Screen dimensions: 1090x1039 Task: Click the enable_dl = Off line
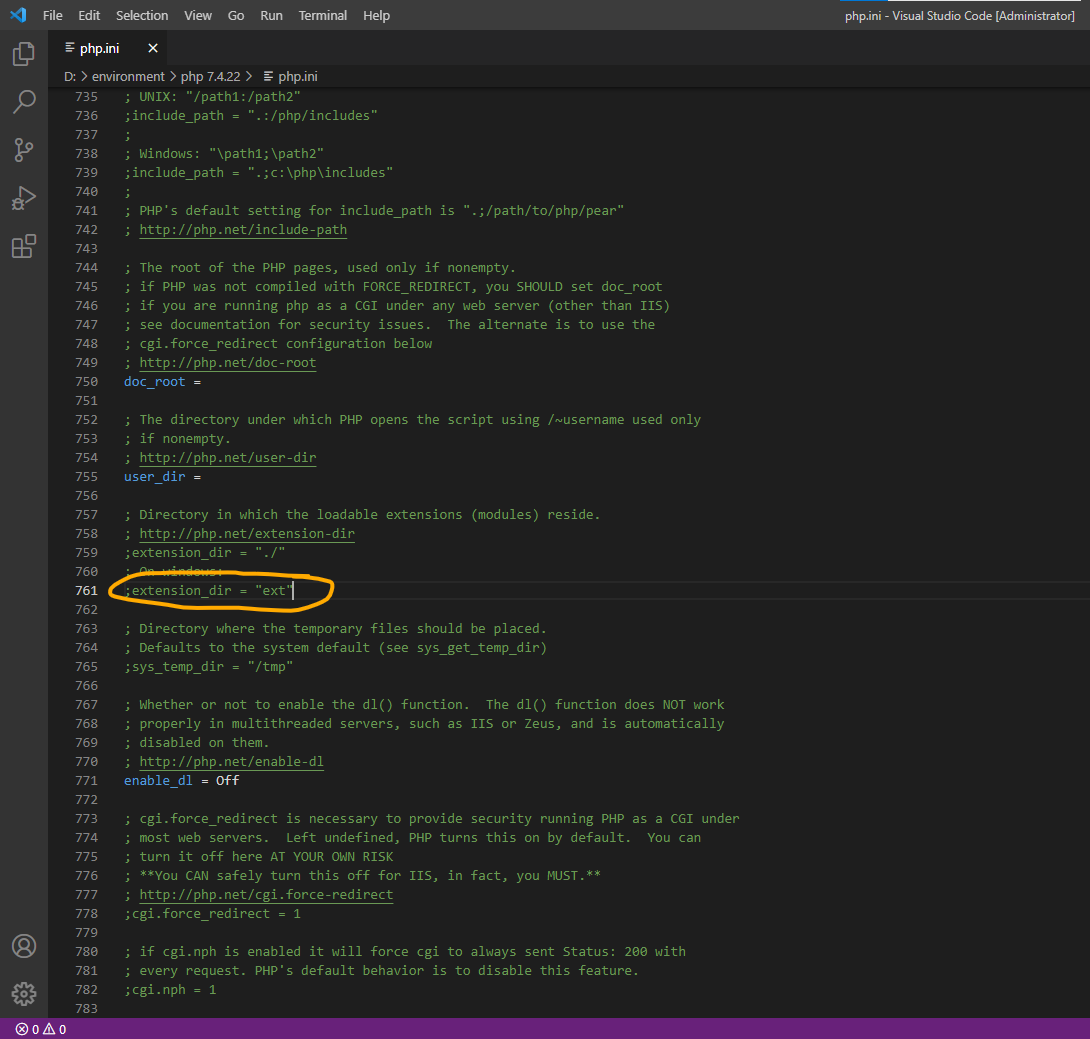[x=181, y=780]
